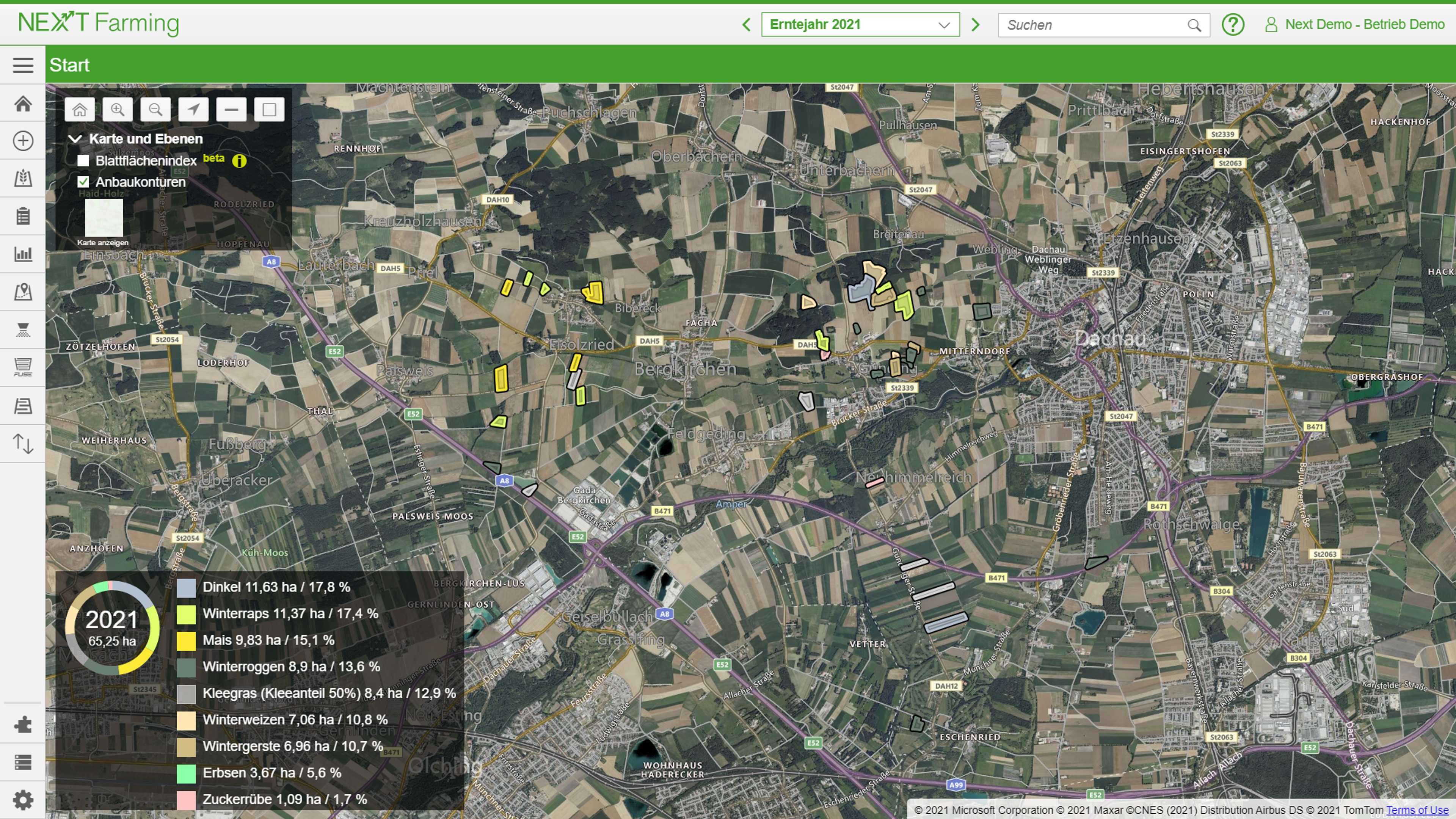The height and width of the screenshot is (819, 1456).
Task: Open the map pin location icon in sidebar
Action: click(x=23, y=292)
